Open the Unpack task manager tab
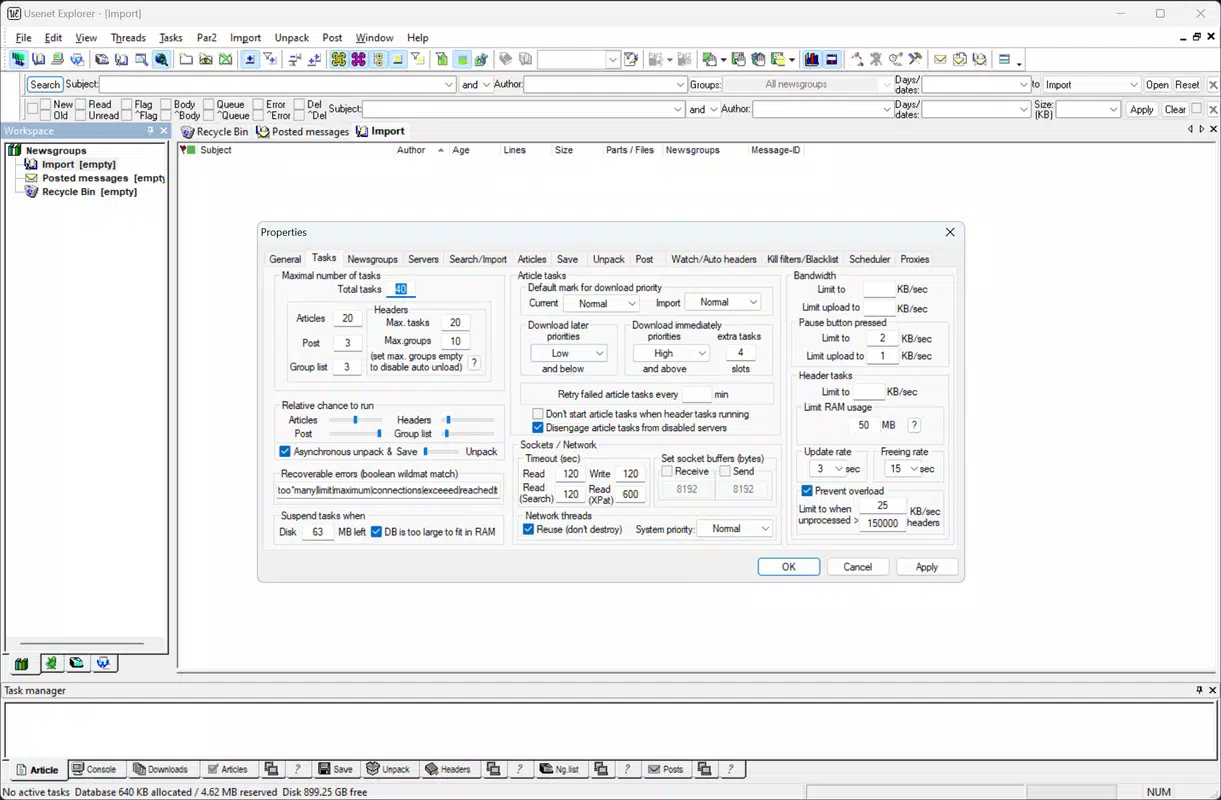 (x=388, y=769)
